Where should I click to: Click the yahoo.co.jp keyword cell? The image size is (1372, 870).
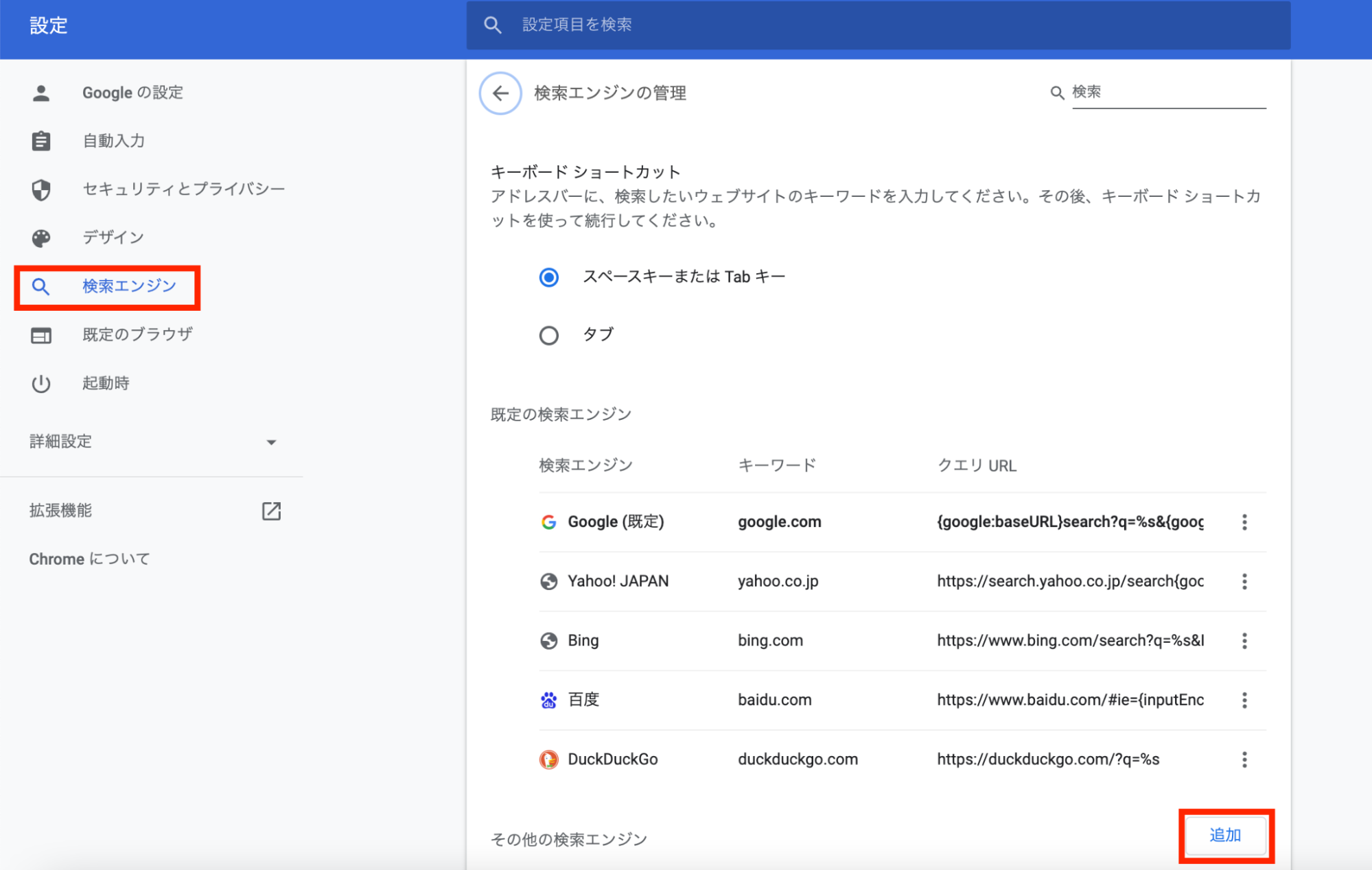[778, 581]
